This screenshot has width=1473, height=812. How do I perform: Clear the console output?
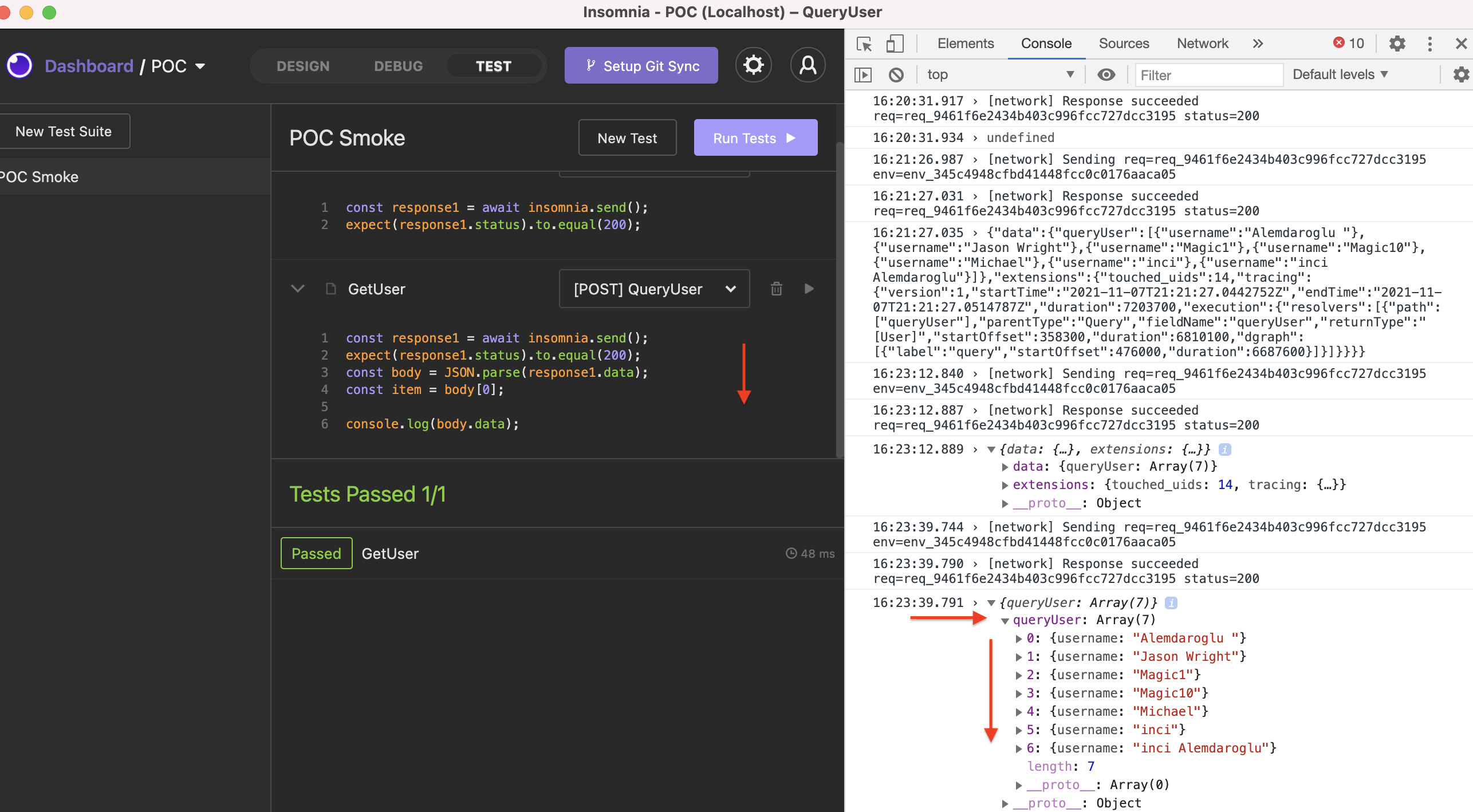point(896,74)
